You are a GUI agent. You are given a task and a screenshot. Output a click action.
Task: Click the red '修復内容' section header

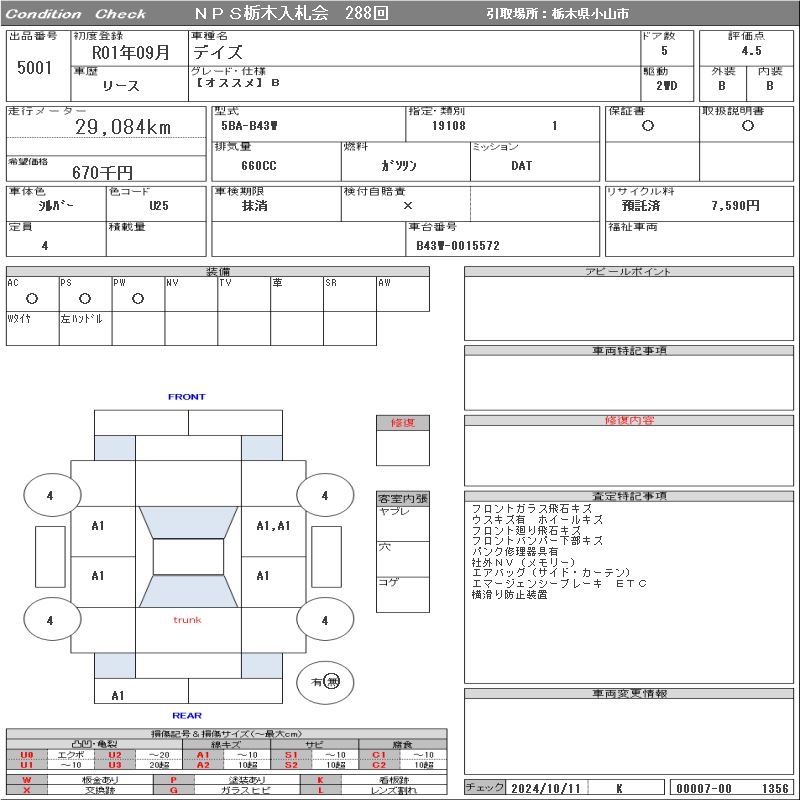click(629, 420)
